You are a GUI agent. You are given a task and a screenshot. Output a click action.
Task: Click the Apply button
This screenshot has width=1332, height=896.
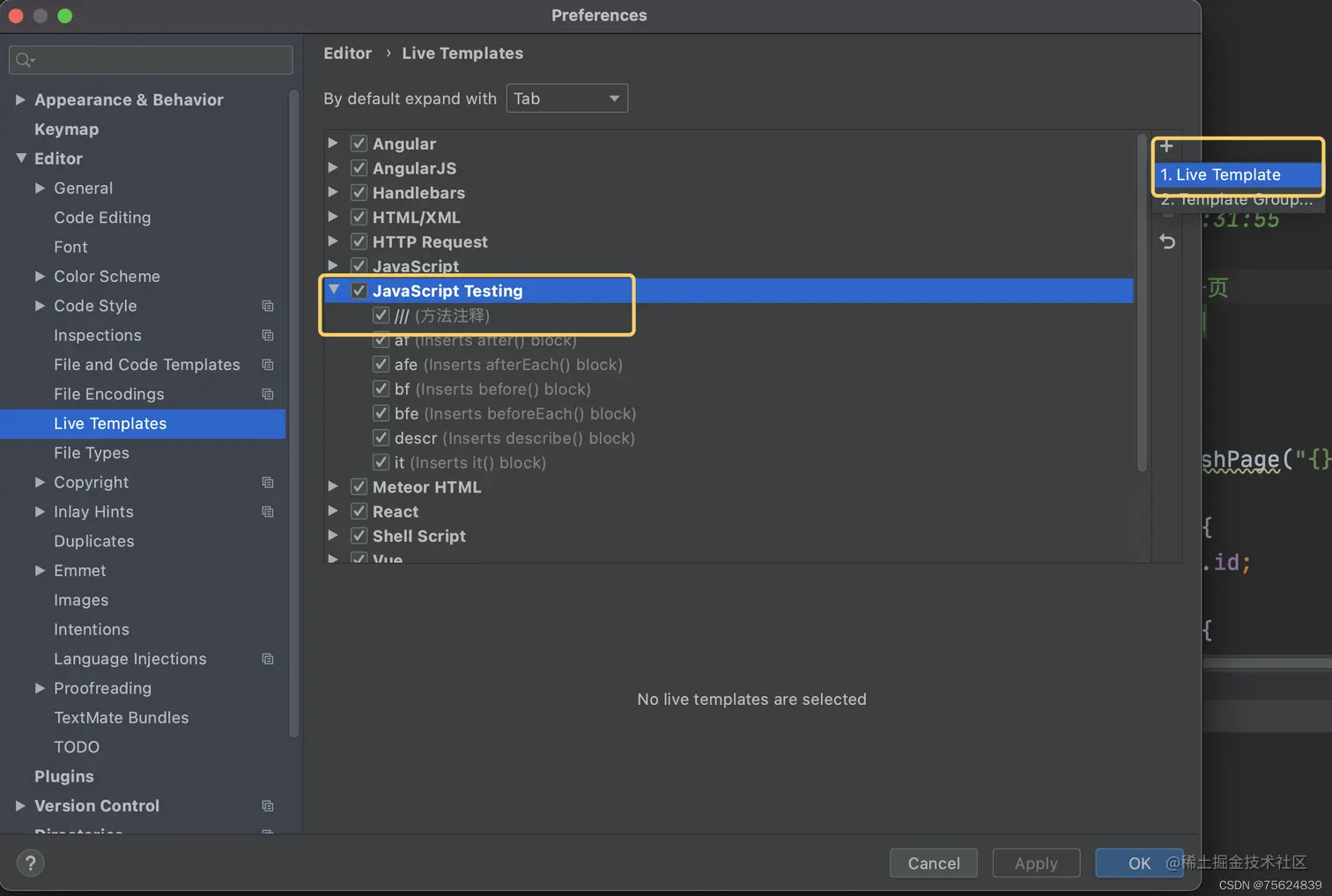(x=1036, y=863)
